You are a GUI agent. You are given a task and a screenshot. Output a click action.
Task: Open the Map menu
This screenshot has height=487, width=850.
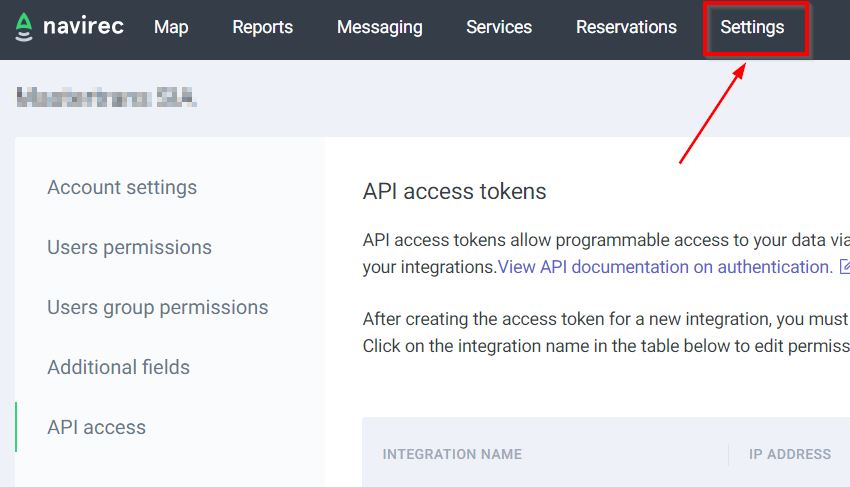pyautogui.click(x=171, y=27)
